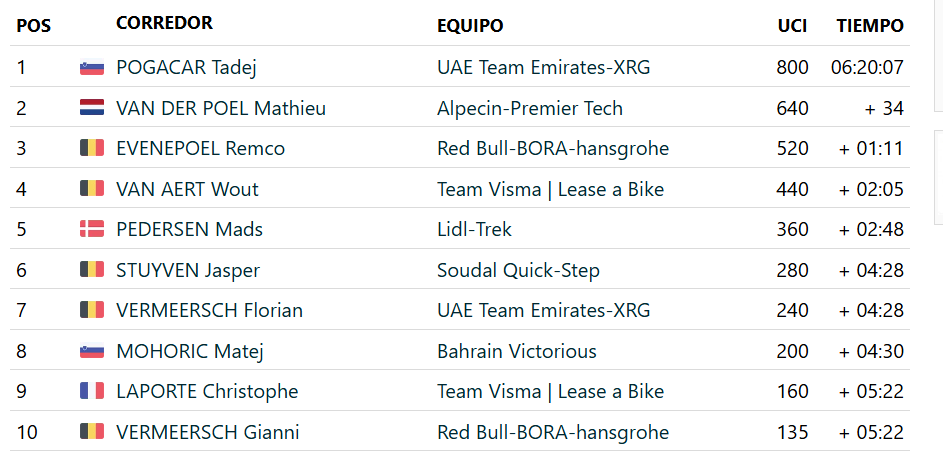
Task: Click the POS column header
Action: tap(33, 26)
